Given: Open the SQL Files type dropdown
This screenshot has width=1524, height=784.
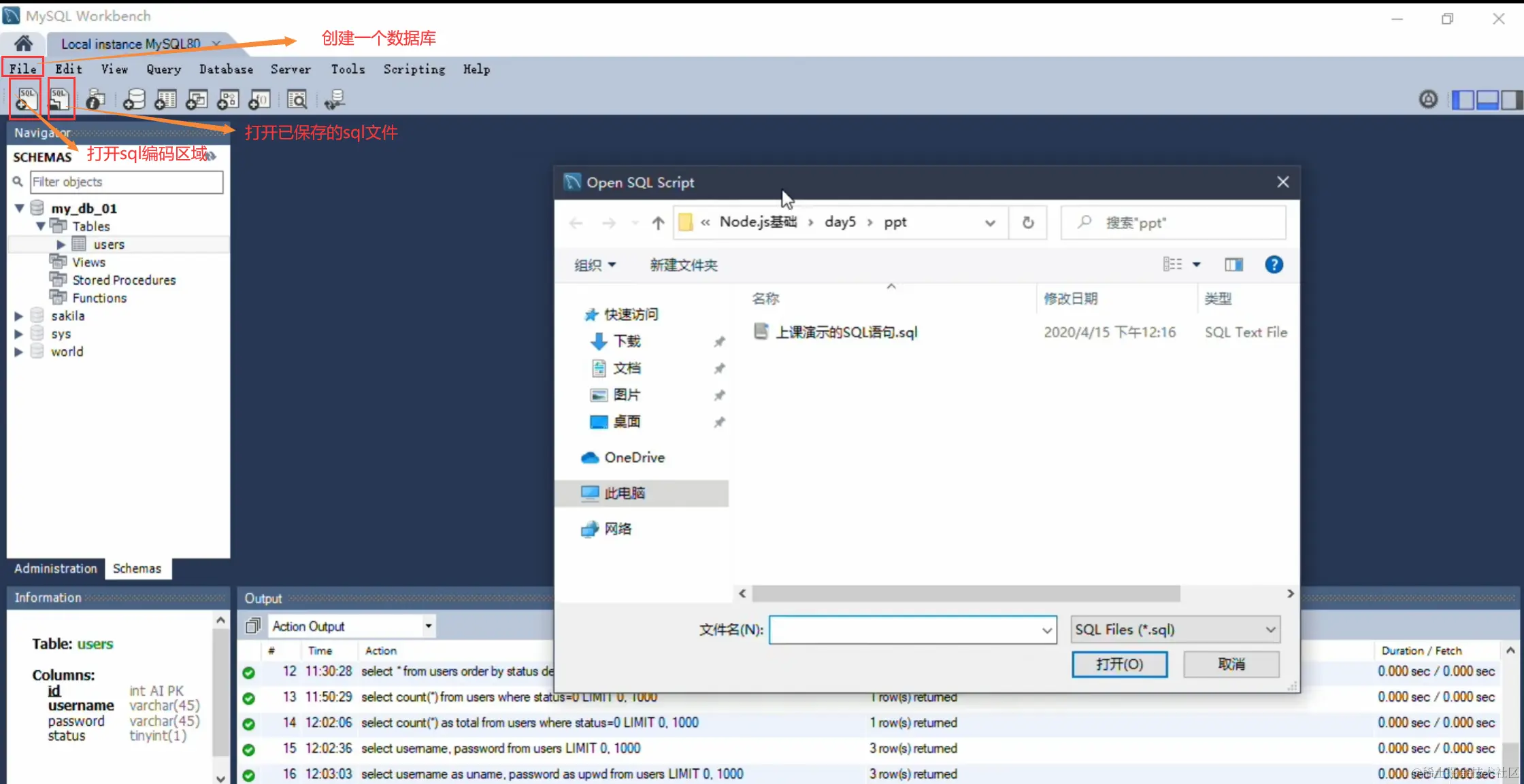Looking at the screenshot, I should click(1175, 630).
